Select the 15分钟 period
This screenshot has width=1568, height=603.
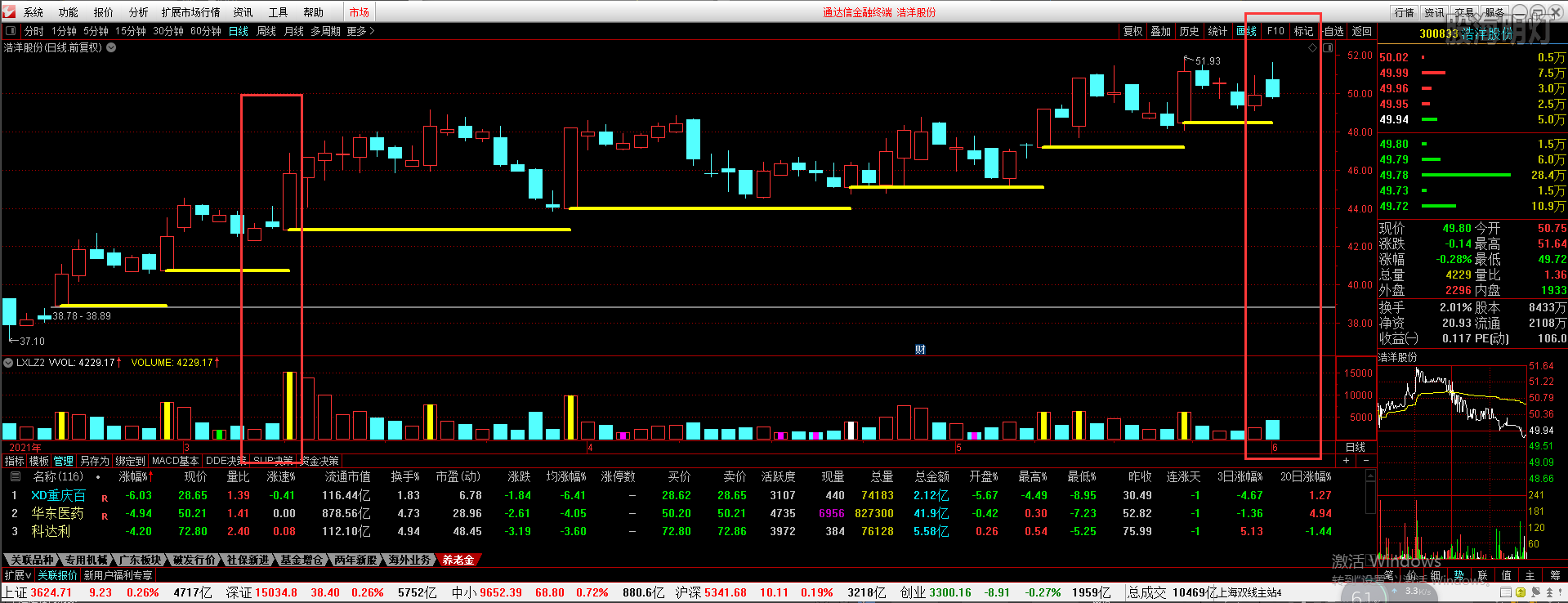click(131, 31)
